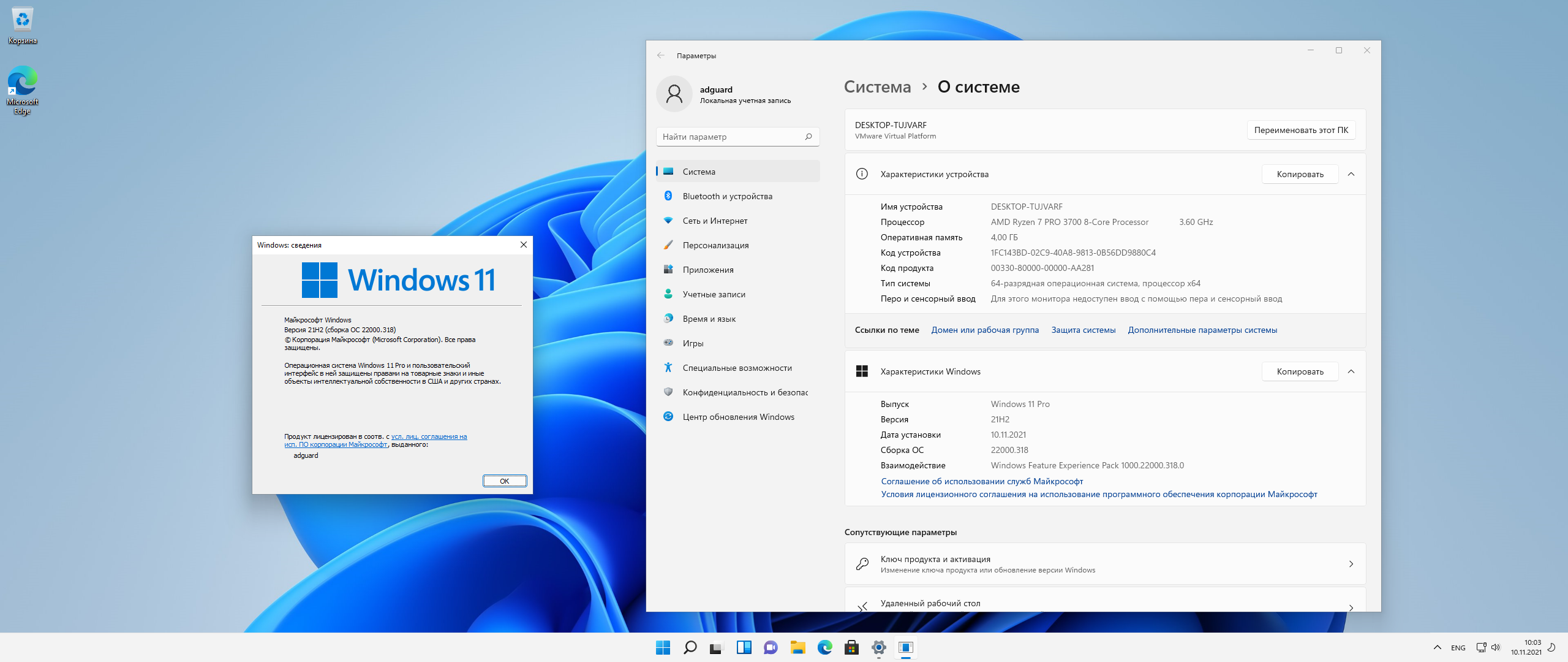Collapse the Характеристики устройства section
Screen dimensions: 1568x662
1351,174
